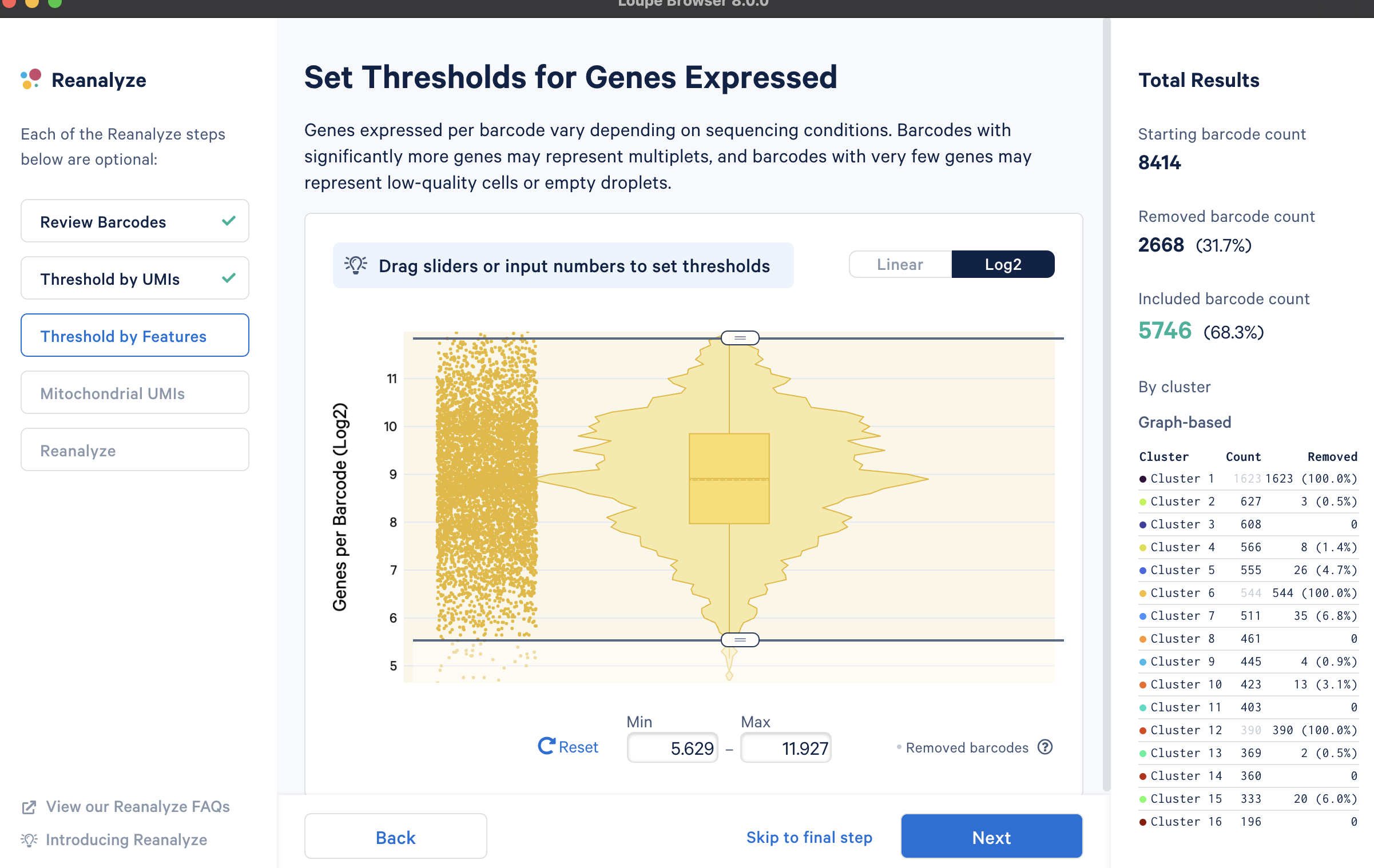Click the upper max threshold slider handle
Image resolution: width=1374 pixels, height=868 pixels.
pos(740,338)
